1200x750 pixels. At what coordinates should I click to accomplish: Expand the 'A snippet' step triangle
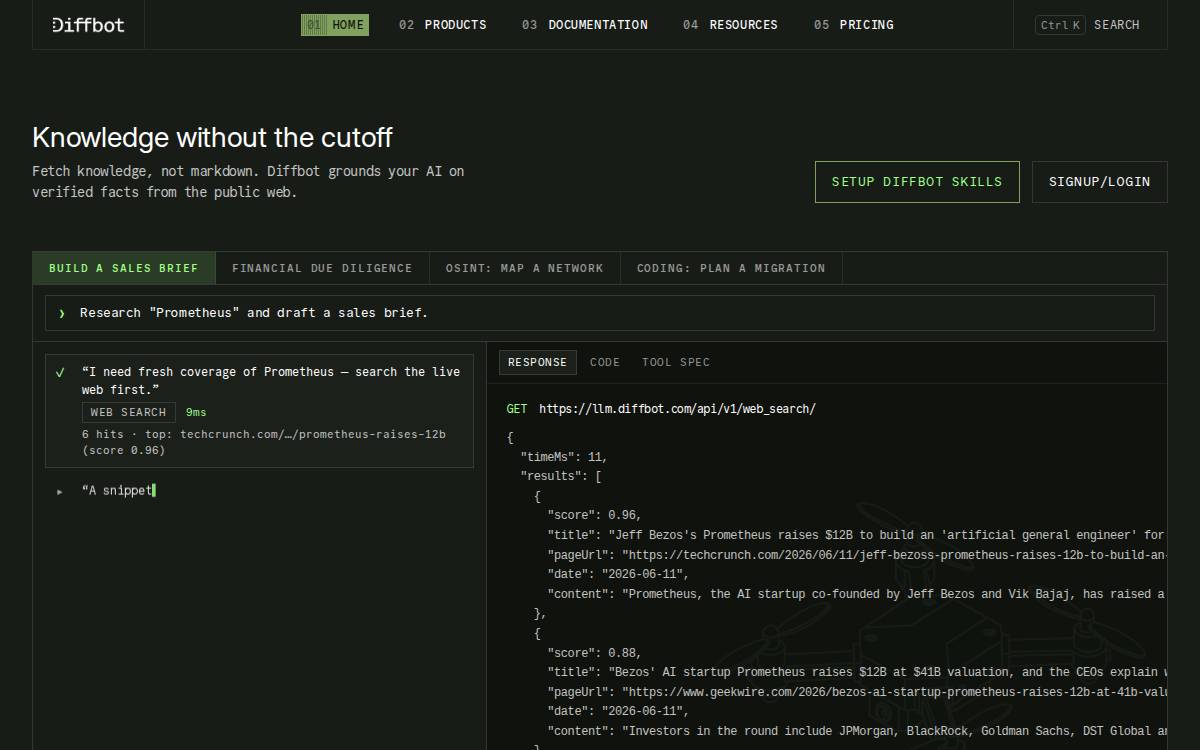[x=60, y=491]
